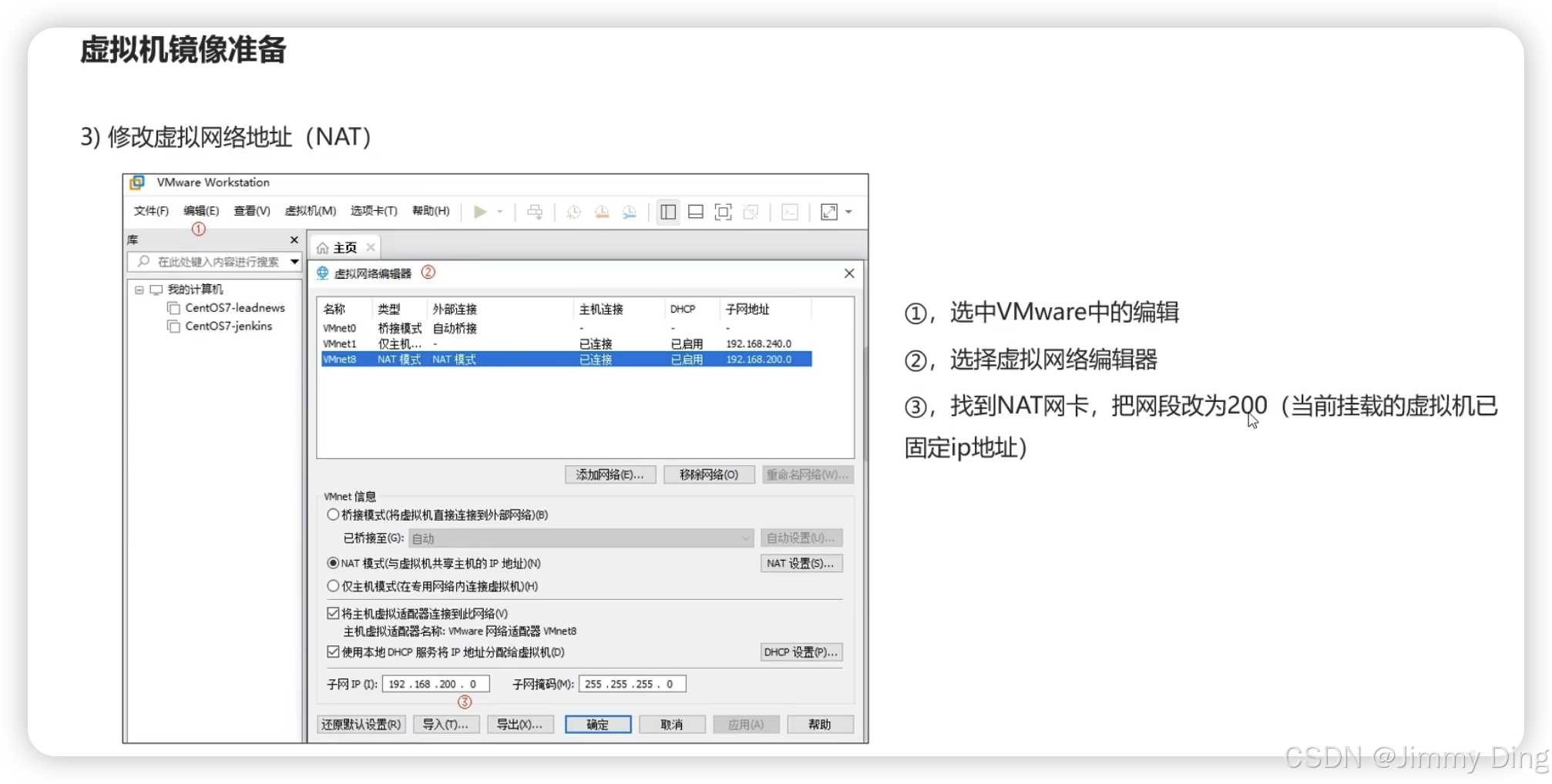Open the 查看(V) menu
The image size is (1552, 784).
[x=252, y=211]
